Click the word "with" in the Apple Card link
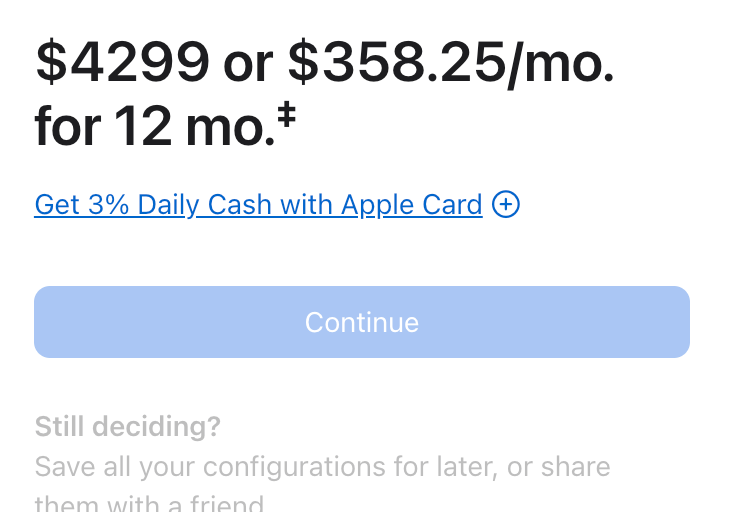Image resolution: width=746 pixels, height=512 pixels. [x=309, y=205]
